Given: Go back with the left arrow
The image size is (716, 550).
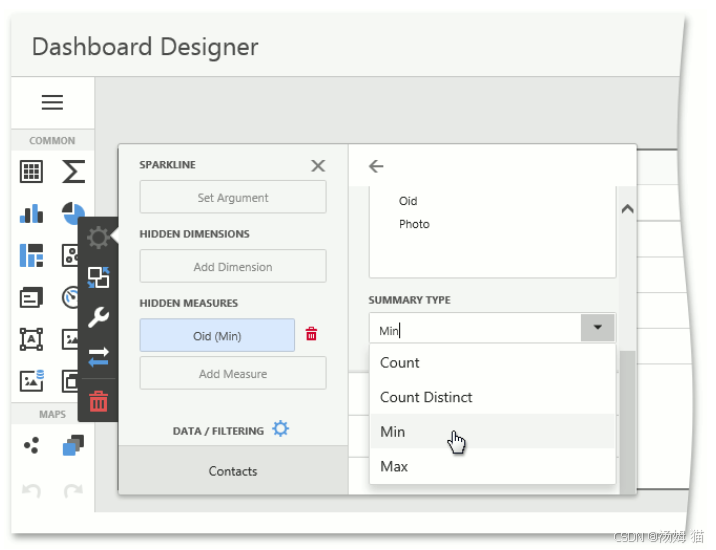Looking at the screenshot, I should pyautogui.click(x=376, y=166).
